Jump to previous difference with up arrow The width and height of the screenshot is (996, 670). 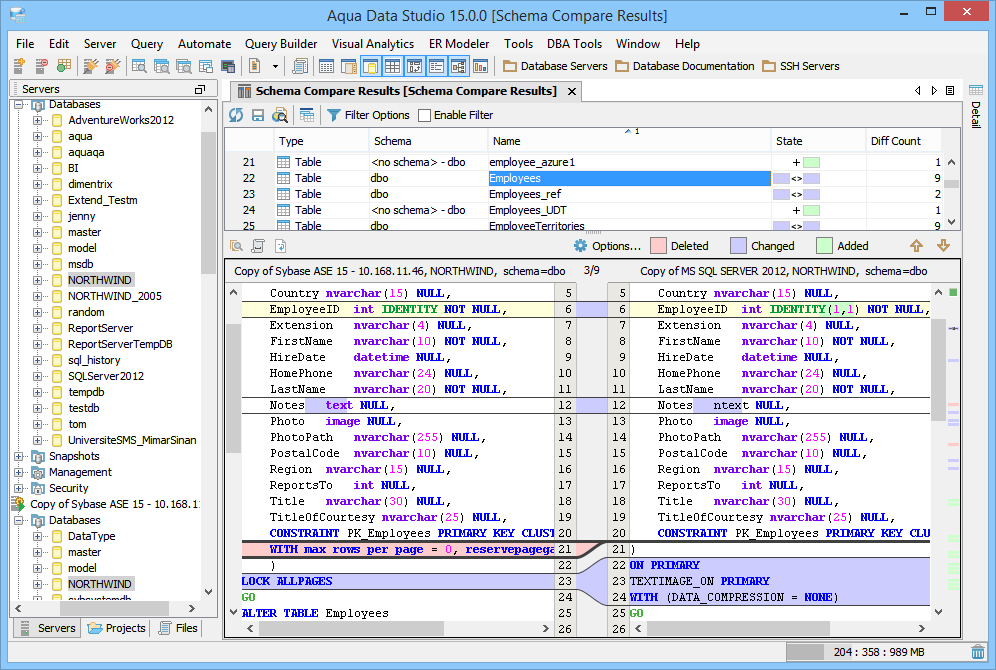pos(916,245)
